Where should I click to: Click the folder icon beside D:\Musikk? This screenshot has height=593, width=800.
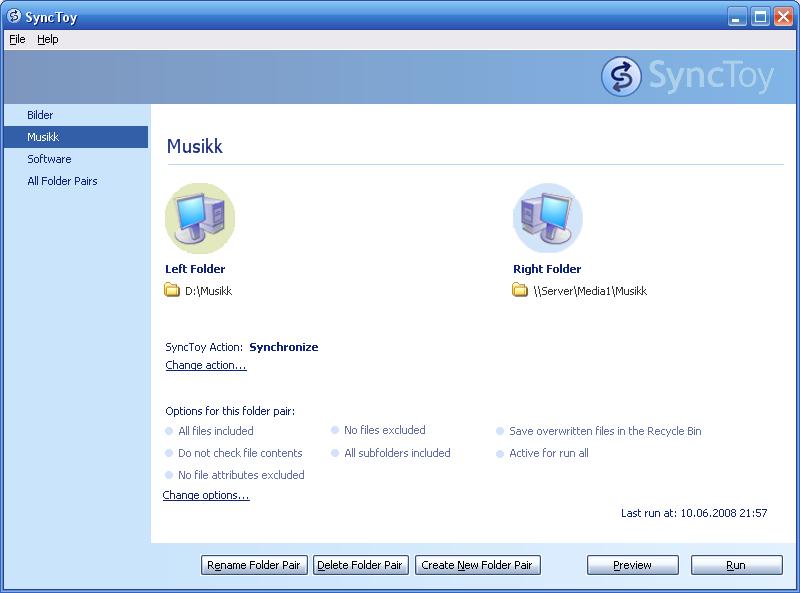[172, 290]
